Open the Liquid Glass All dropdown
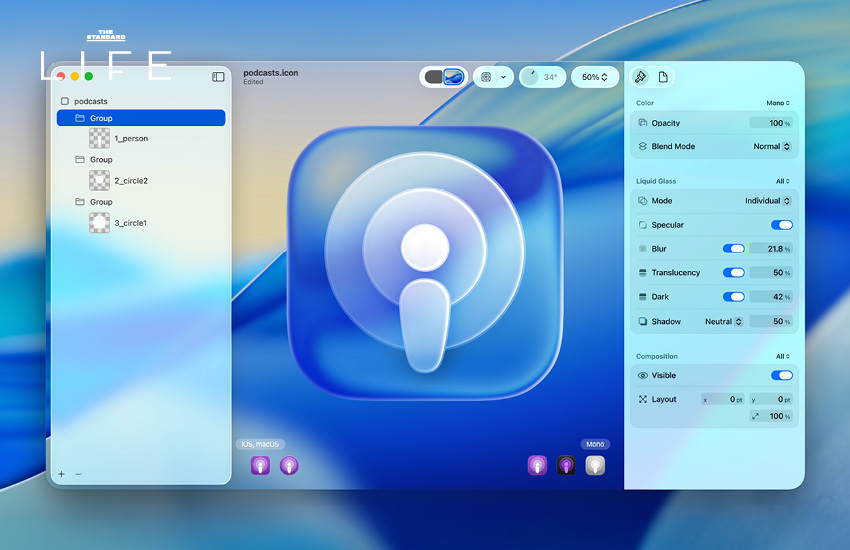 tap(783, 181)
